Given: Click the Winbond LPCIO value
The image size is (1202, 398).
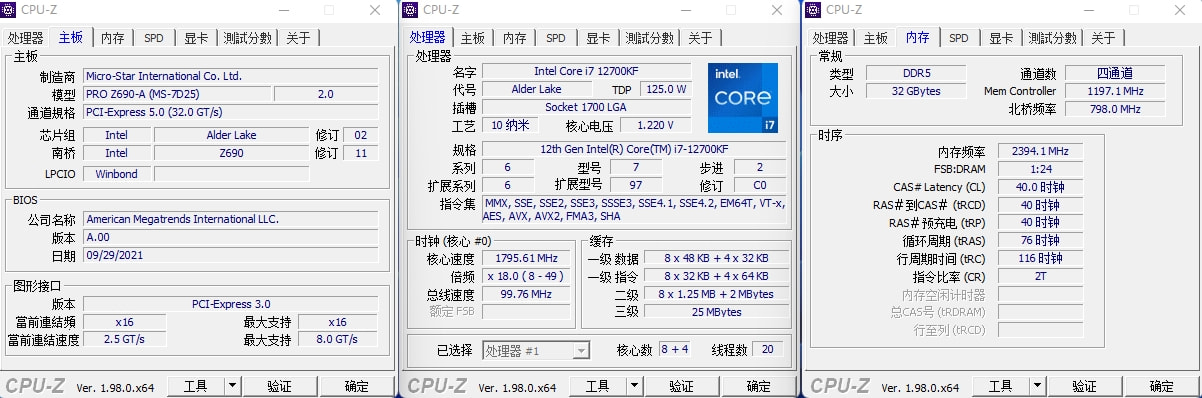Looking at the screenshot, I should point(117,173).
